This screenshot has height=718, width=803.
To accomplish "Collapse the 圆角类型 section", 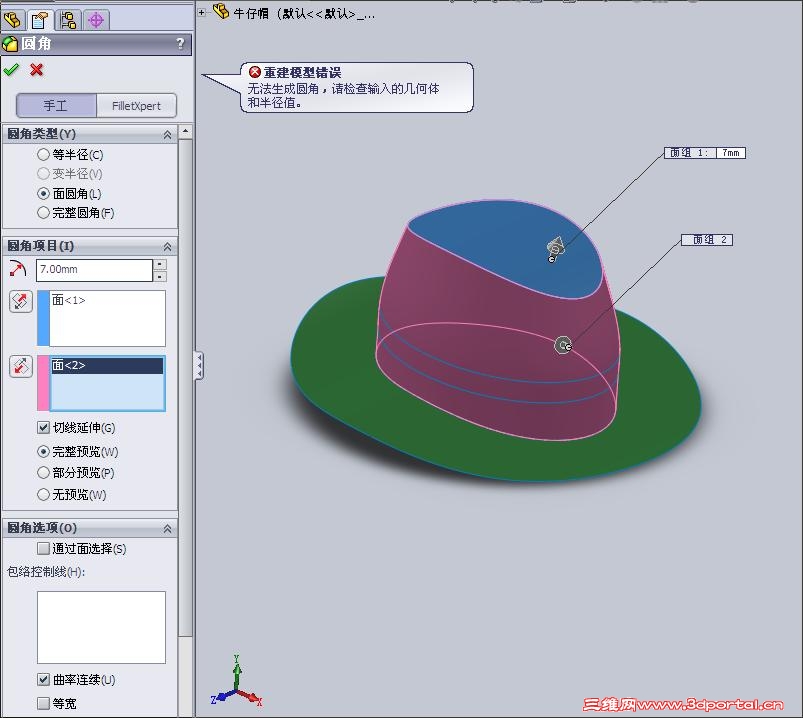I will coord(167,135).
